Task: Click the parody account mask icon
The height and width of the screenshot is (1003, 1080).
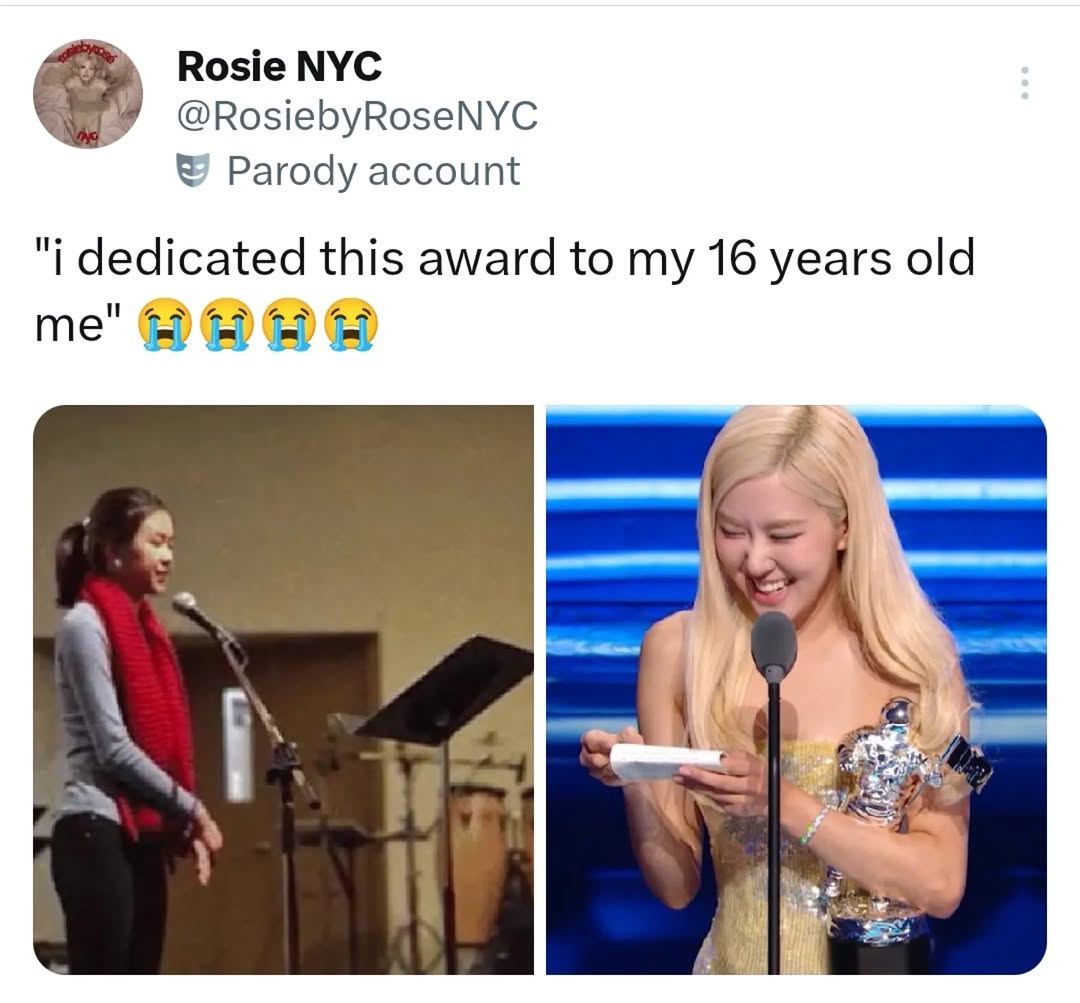Action: pos(192,172)
